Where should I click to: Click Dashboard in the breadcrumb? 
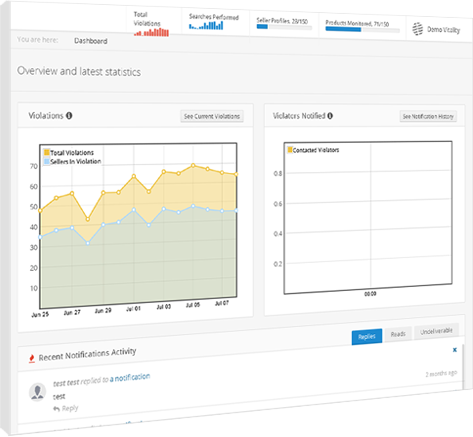coord(91,41)
